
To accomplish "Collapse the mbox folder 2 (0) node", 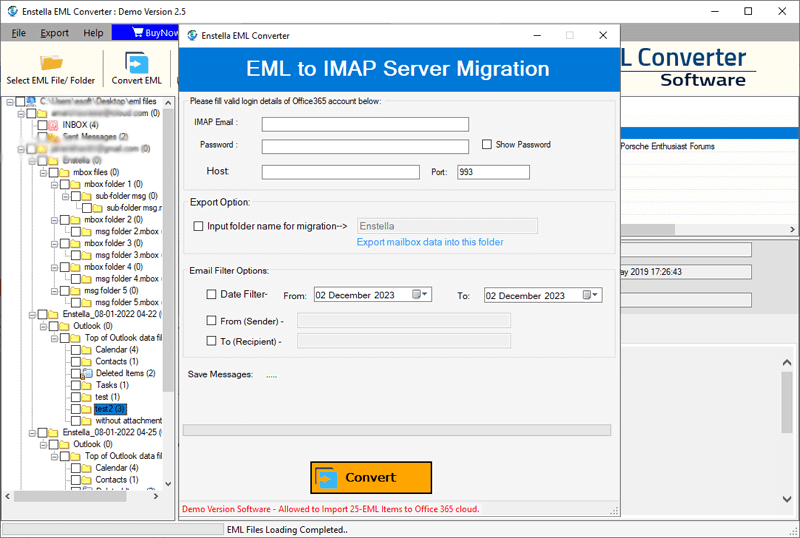I will 54,220.
